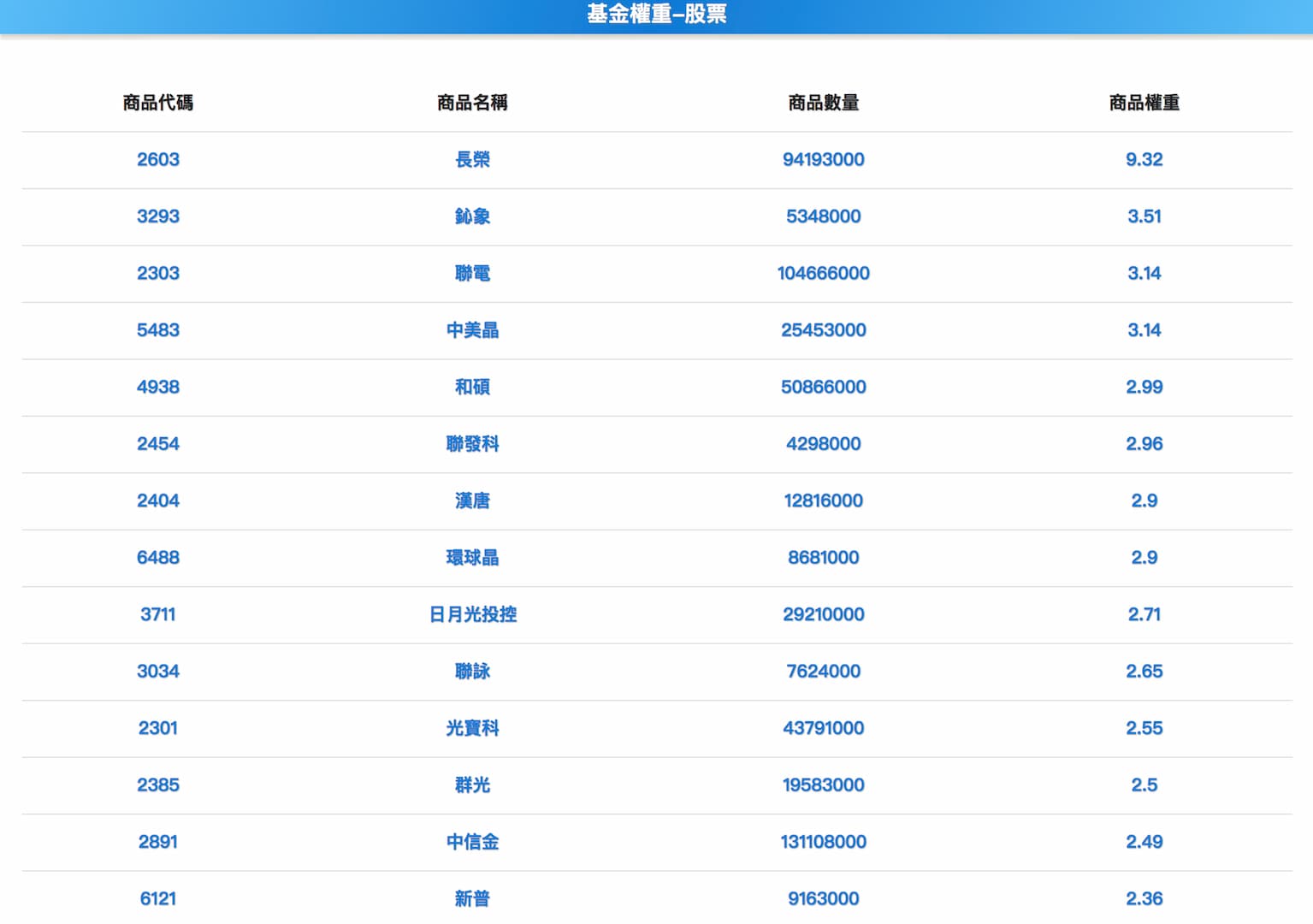Open the 日月光投控 stock name
Viewport: 1313px width, 924px height.
pos(472,614)
